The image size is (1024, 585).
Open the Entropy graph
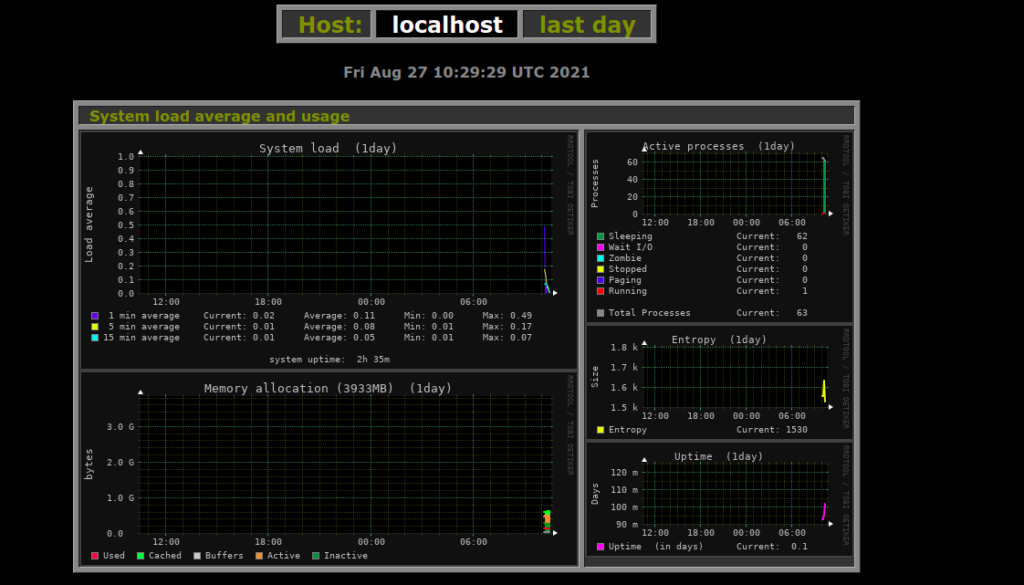[718, 385]
